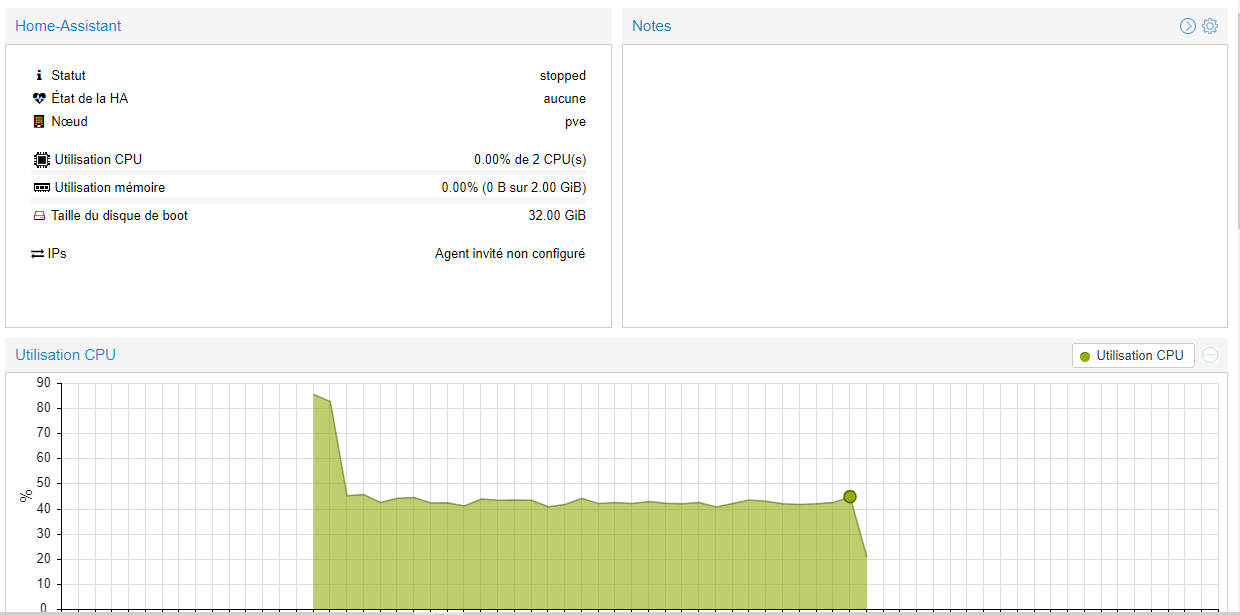
Task: Click the 50 label on chart y-axis
Action: tap(42, 484)
